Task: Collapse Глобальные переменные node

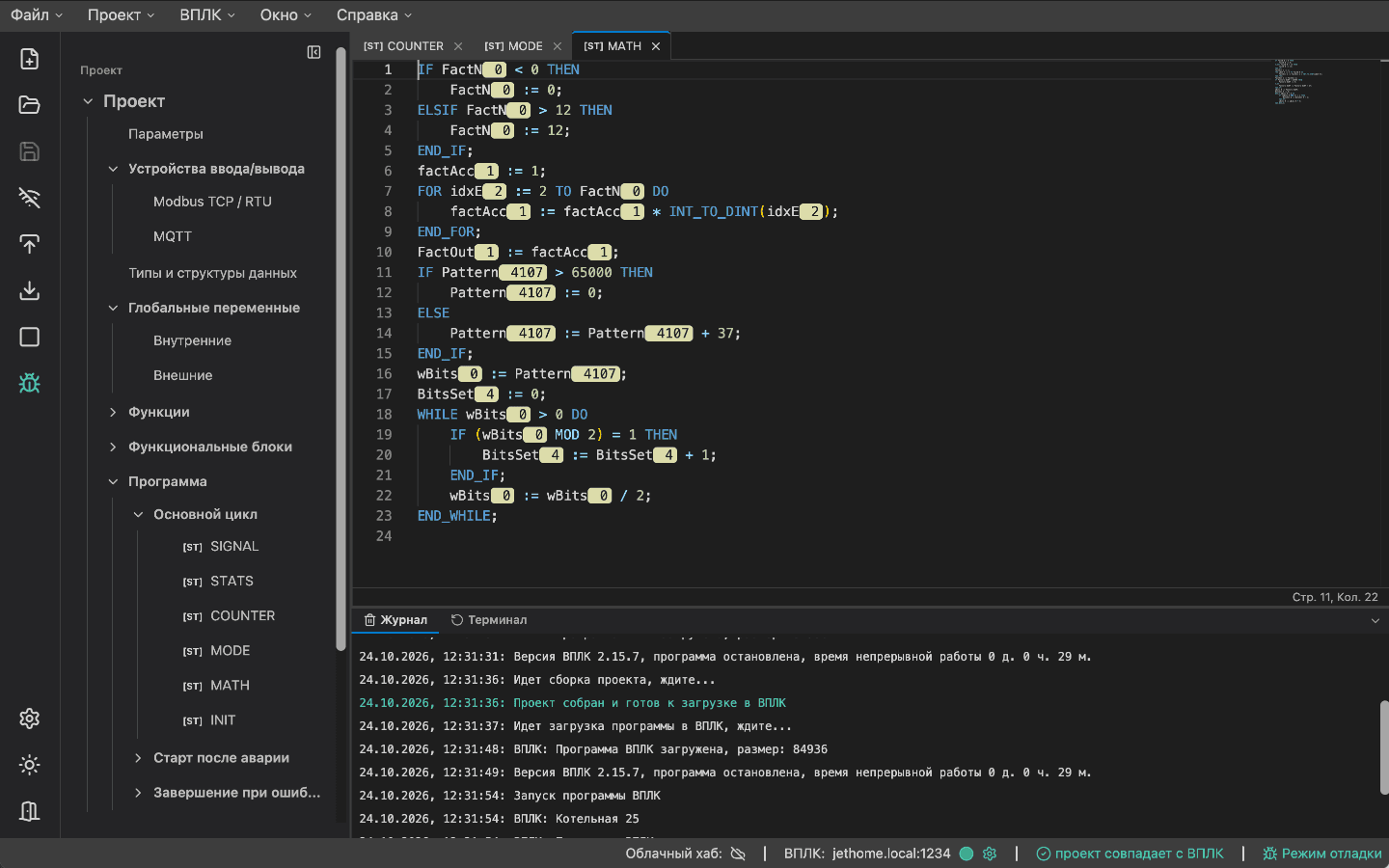Action: pyautogui.click(x=113, y=308)
